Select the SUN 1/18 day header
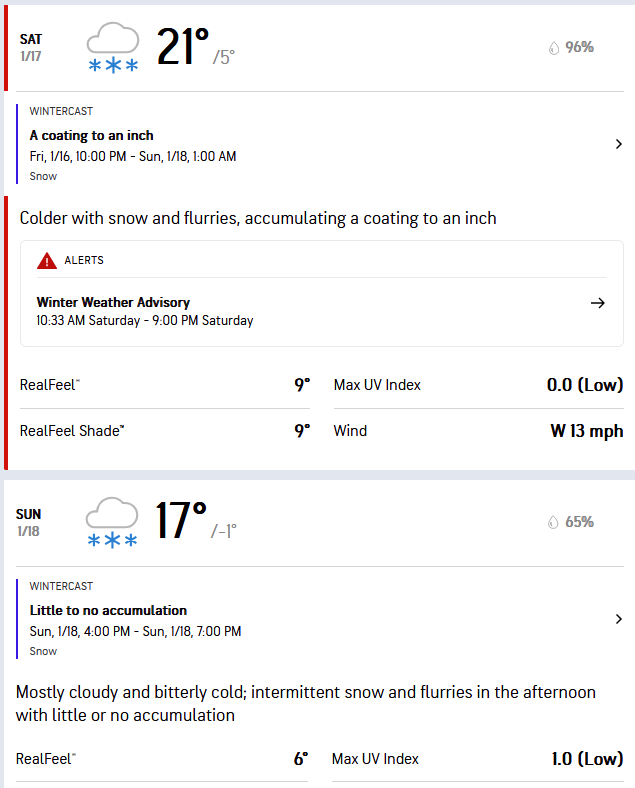 pyautogui.click(x=29, y=522)
